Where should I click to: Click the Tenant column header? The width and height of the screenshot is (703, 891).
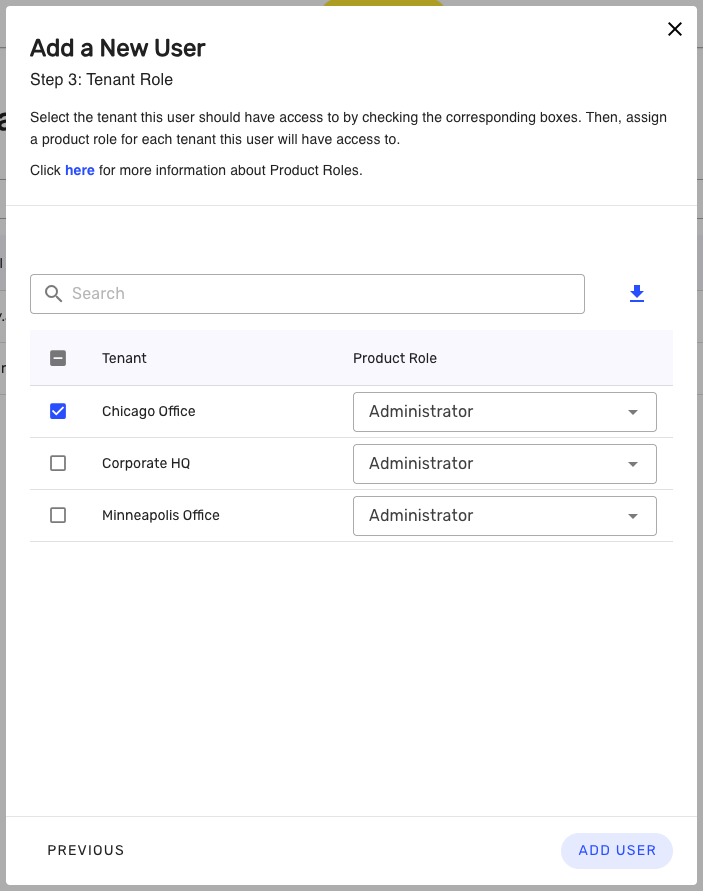(x=124, y=358)
